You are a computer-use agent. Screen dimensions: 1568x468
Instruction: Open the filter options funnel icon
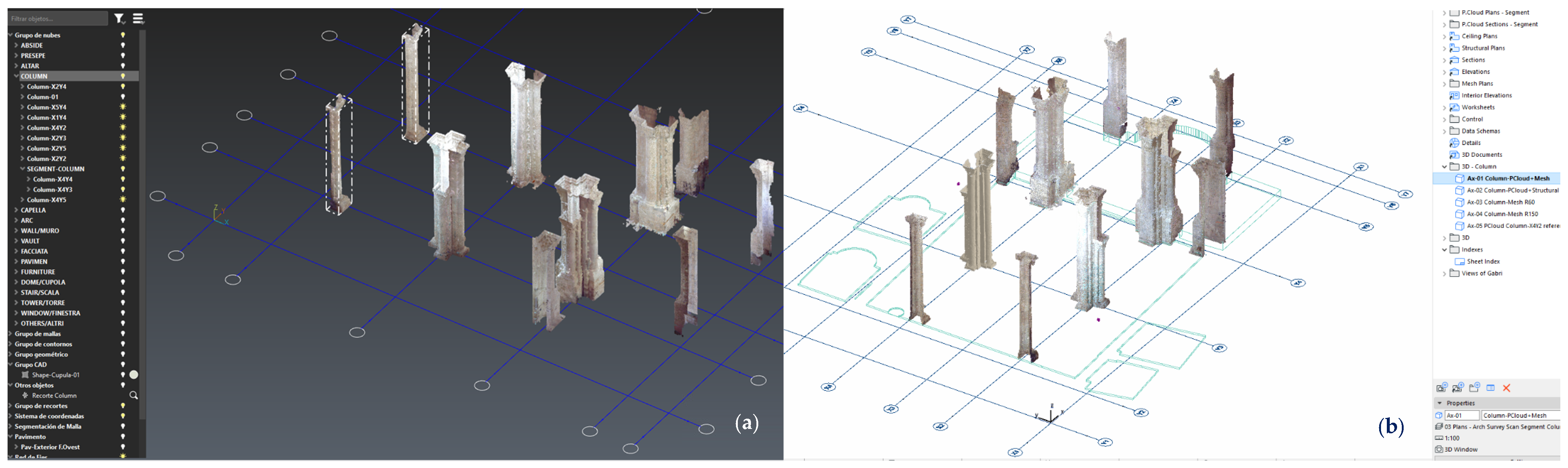pyautogui.click(x=119, y=19)
